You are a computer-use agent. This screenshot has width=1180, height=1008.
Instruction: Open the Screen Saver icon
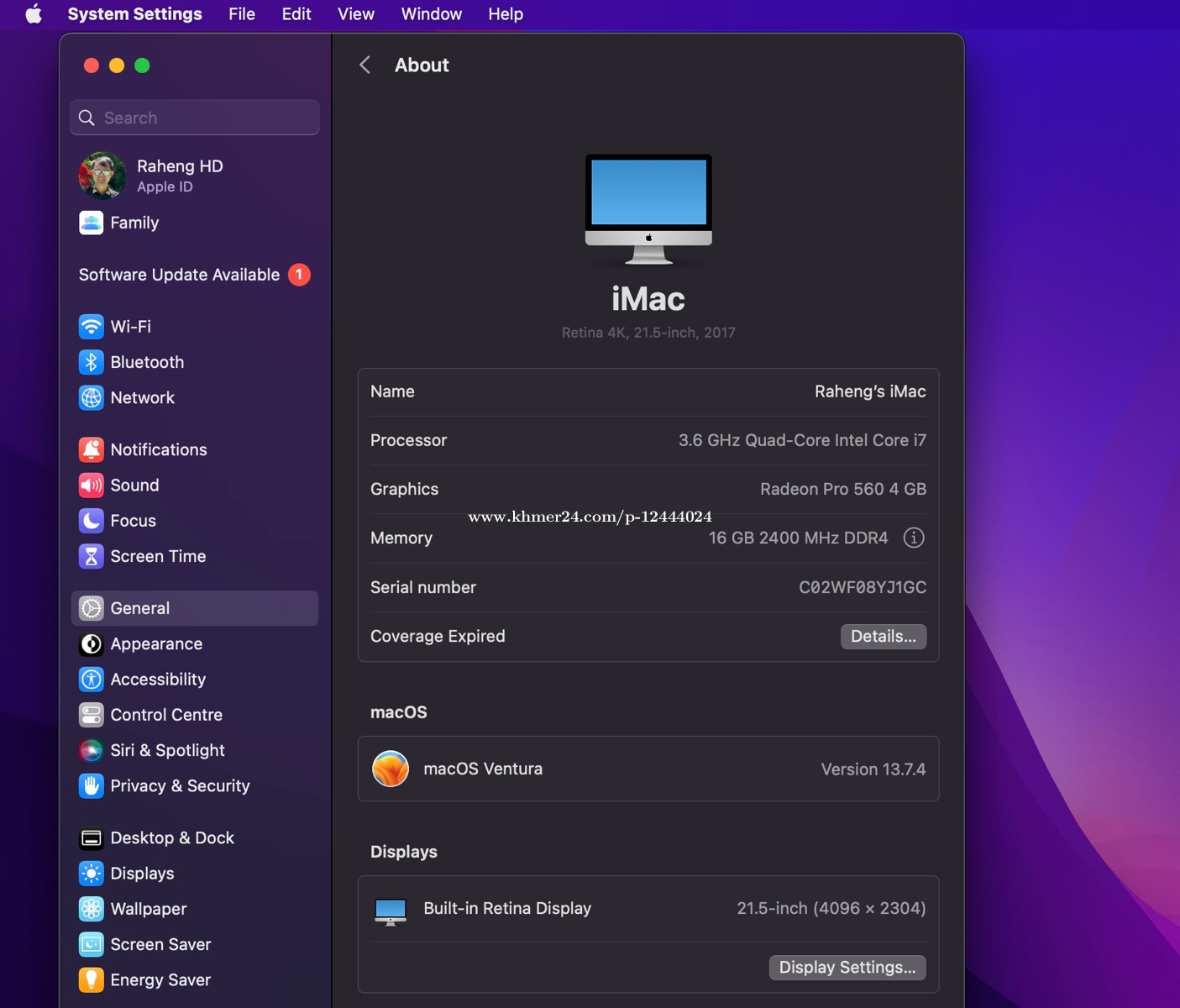point(91,944)
